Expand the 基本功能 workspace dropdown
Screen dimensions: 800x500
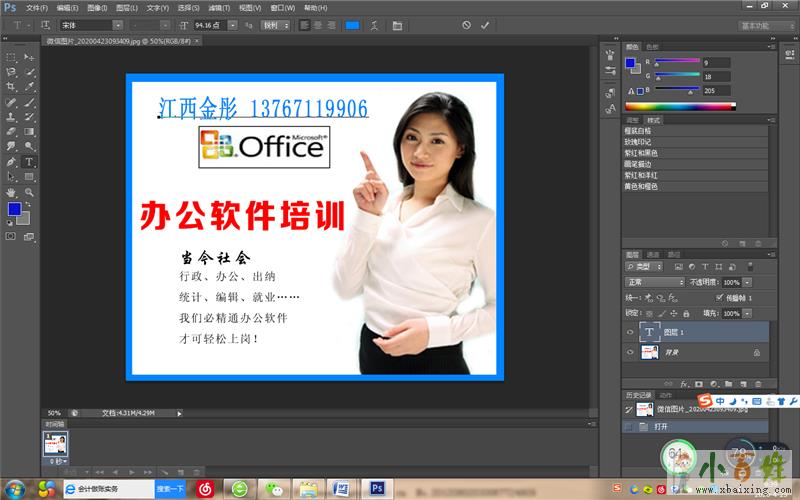pos(762,24)
